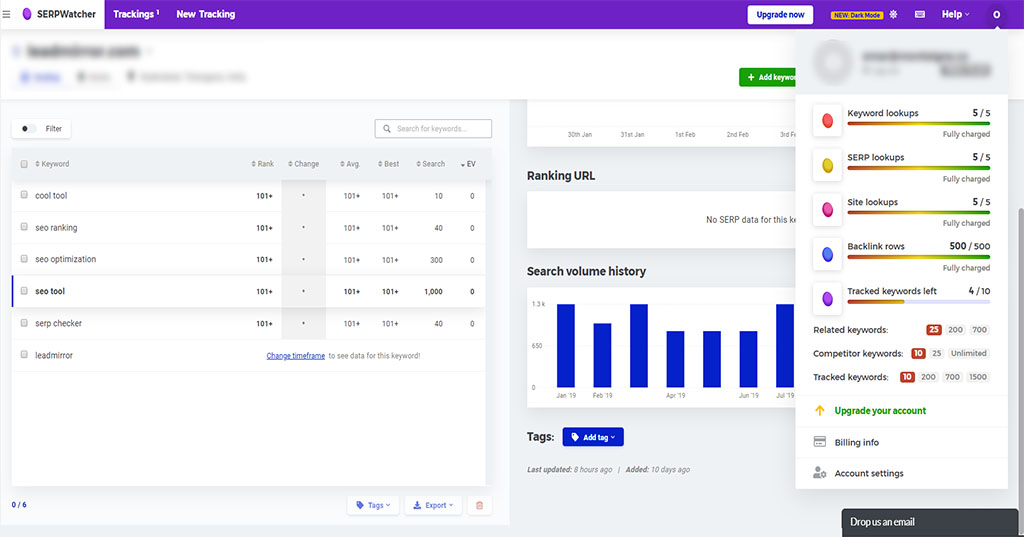Viewport: 1024px width, 537px height.
Task: Check the 'leadmirror' keyword checkbox
Action: click(x=24, y=355)
